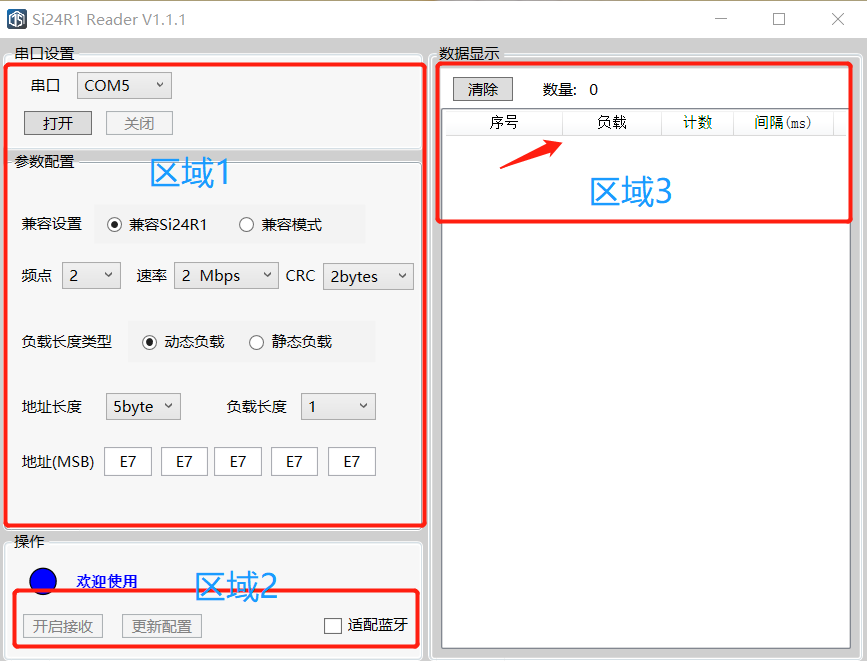Click the 序号 column header
Image resolution: width=867 pixels, height=661 pixels.
tap(504, 122)
